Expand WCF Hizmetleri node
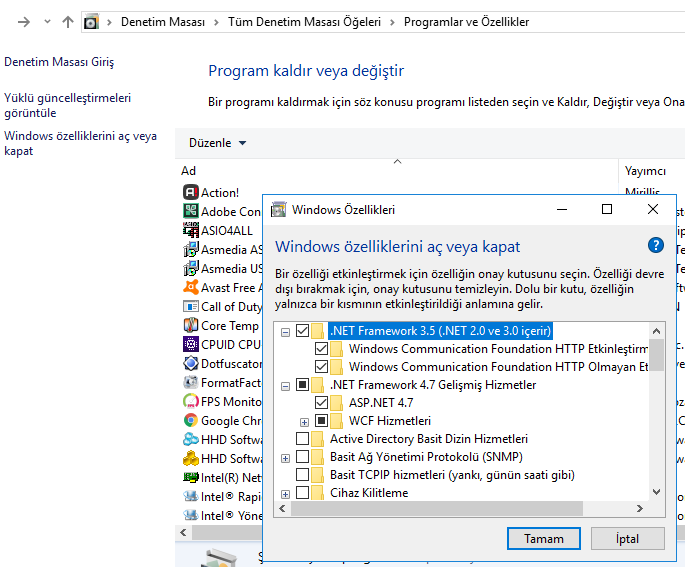This screenshot has height=567, width=685. tap(304, 422)
